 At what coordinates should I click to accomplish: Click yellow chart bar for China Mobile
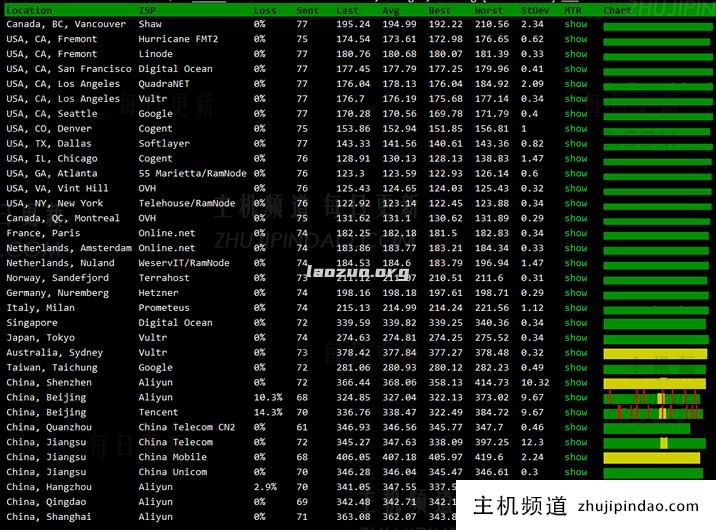[x=652, y=458]
